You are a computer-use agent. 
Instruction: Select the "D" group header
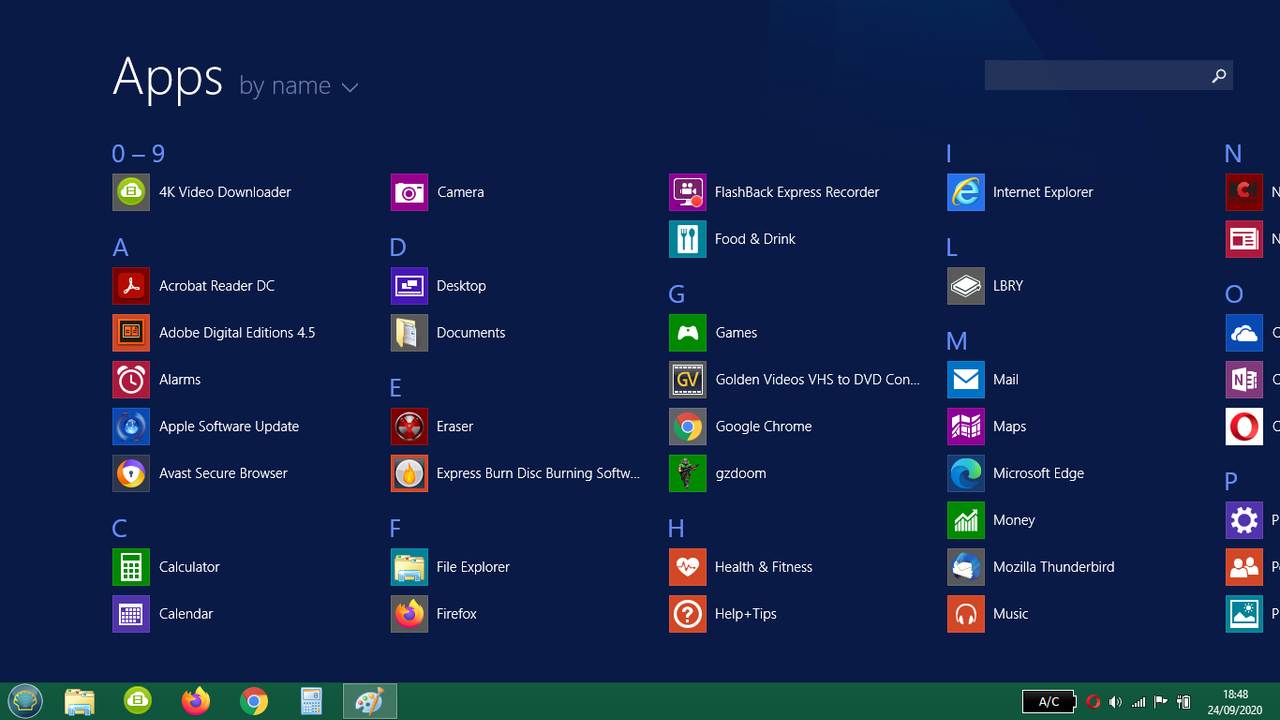click(398, 248)
